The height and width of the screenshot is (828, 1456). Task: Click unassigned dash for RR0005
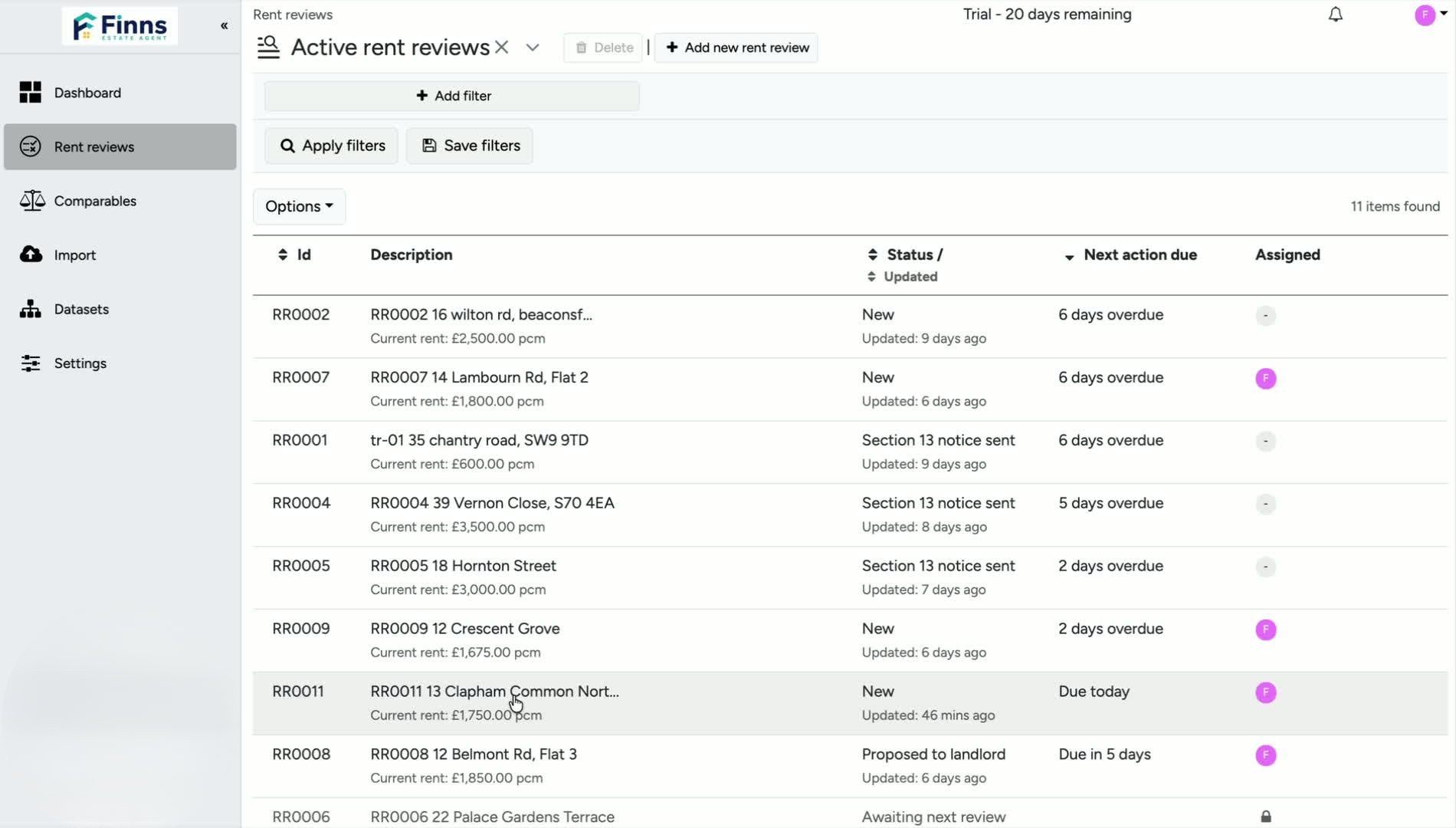[1266, 567]
